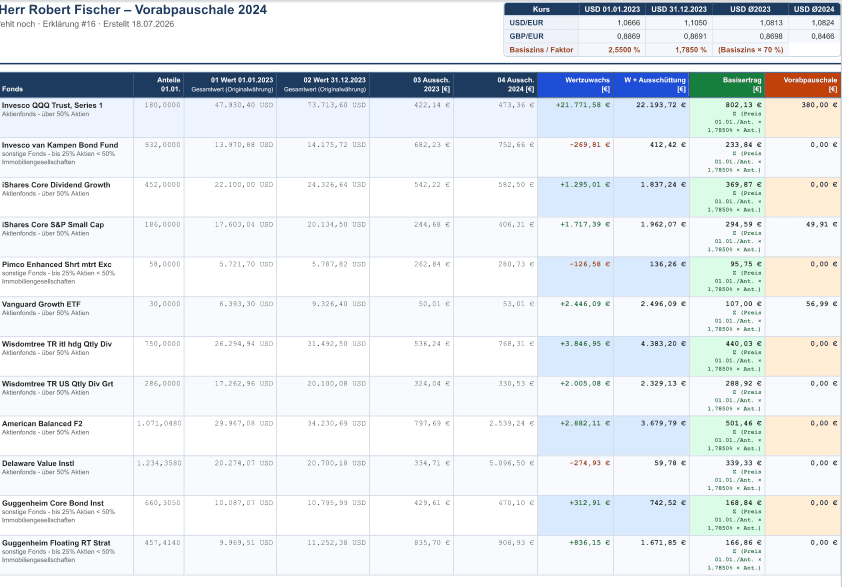Select the iShares Core S&P Small Cap fund

point(53,224)
